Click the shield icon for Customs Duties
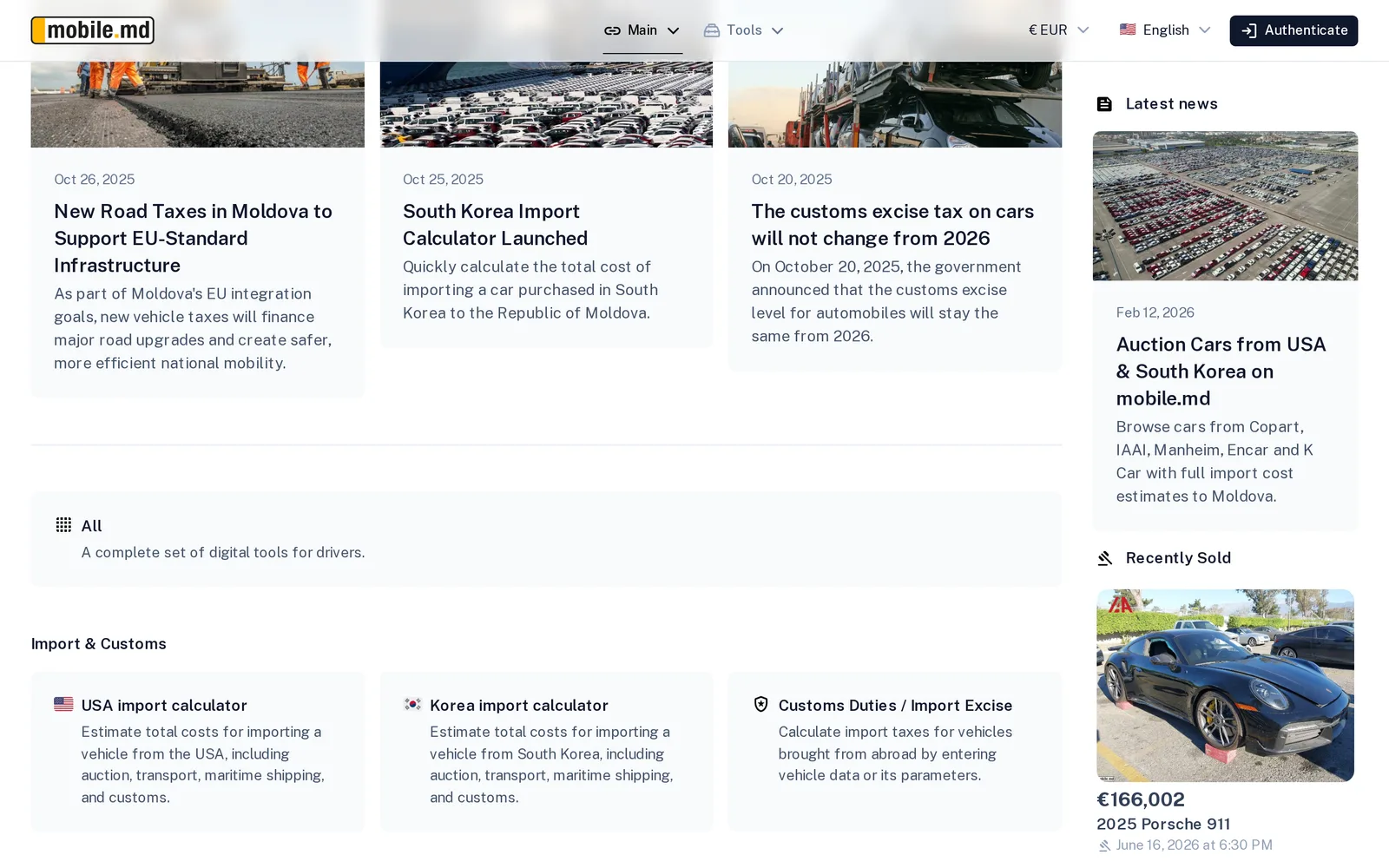The image size is (1389, 868). tap(760, 704)
